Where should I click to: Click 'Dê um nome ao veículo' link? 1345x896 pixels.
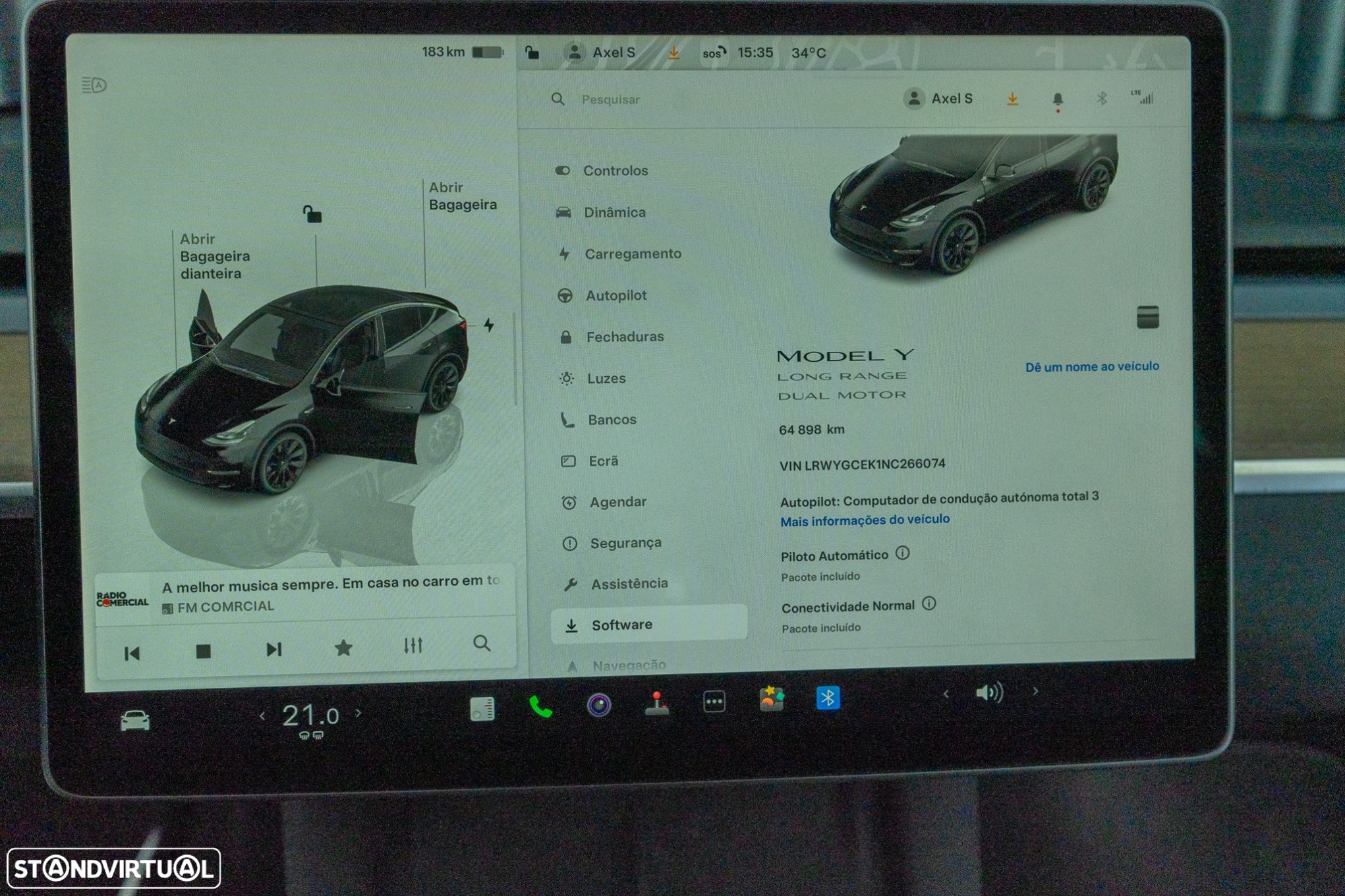click(1092, 366)
